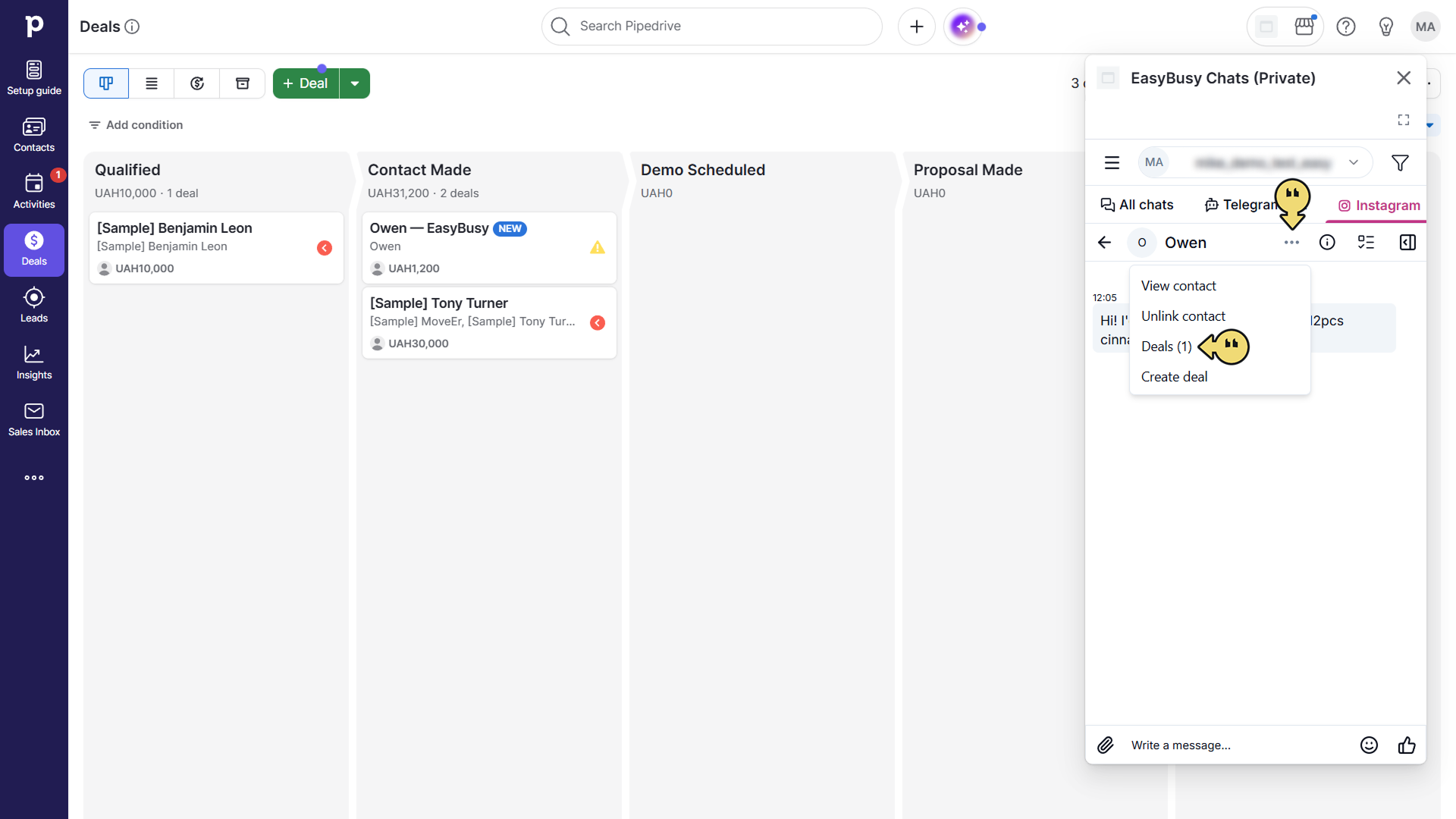Focus the Search Pipedrive field

(x=711, y=27)
